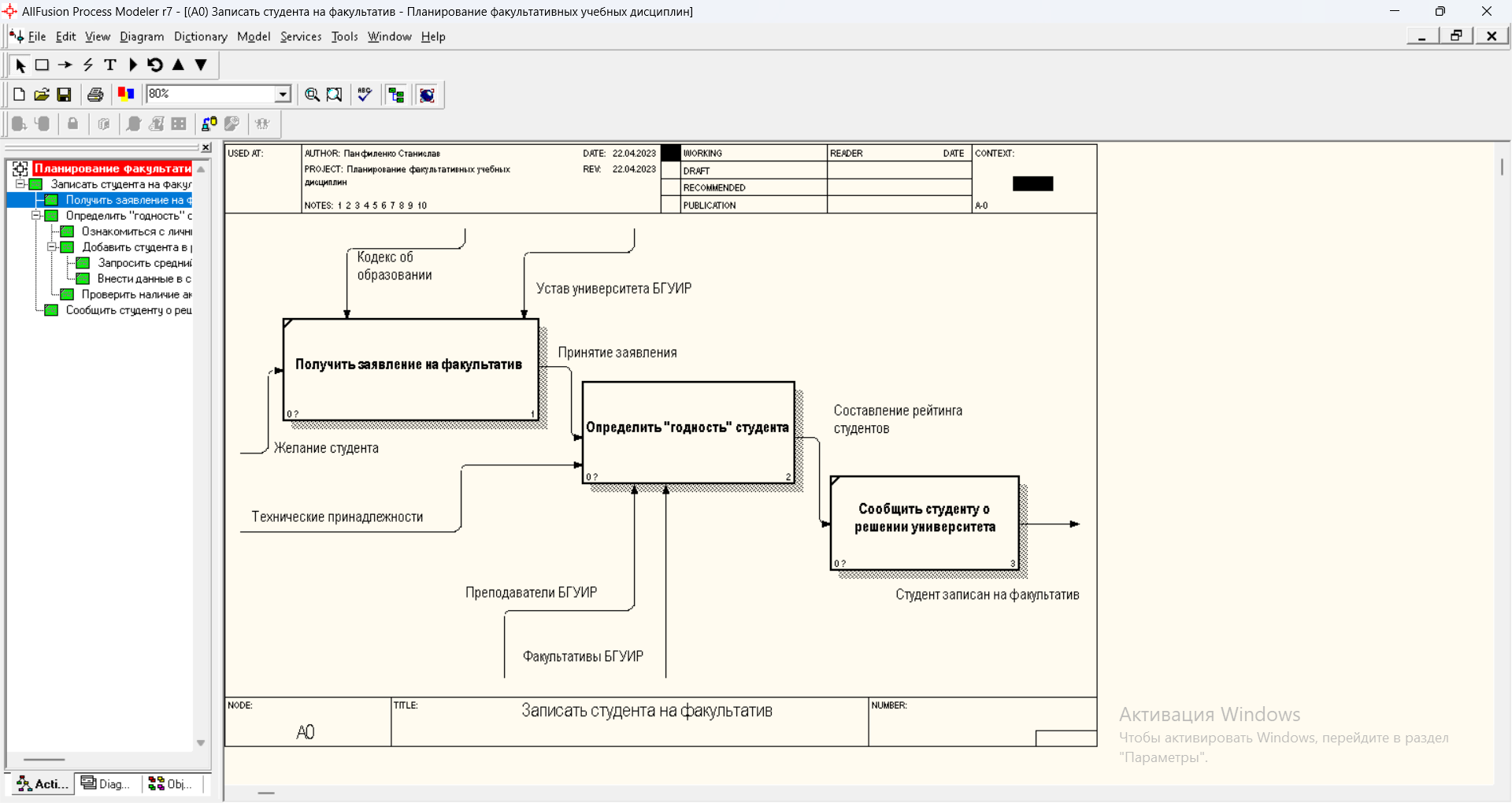Image resolution: width=1512 pixels, height=803 pixels.
Task: Click the greyed grid library icon
Action: pos(180,124)
